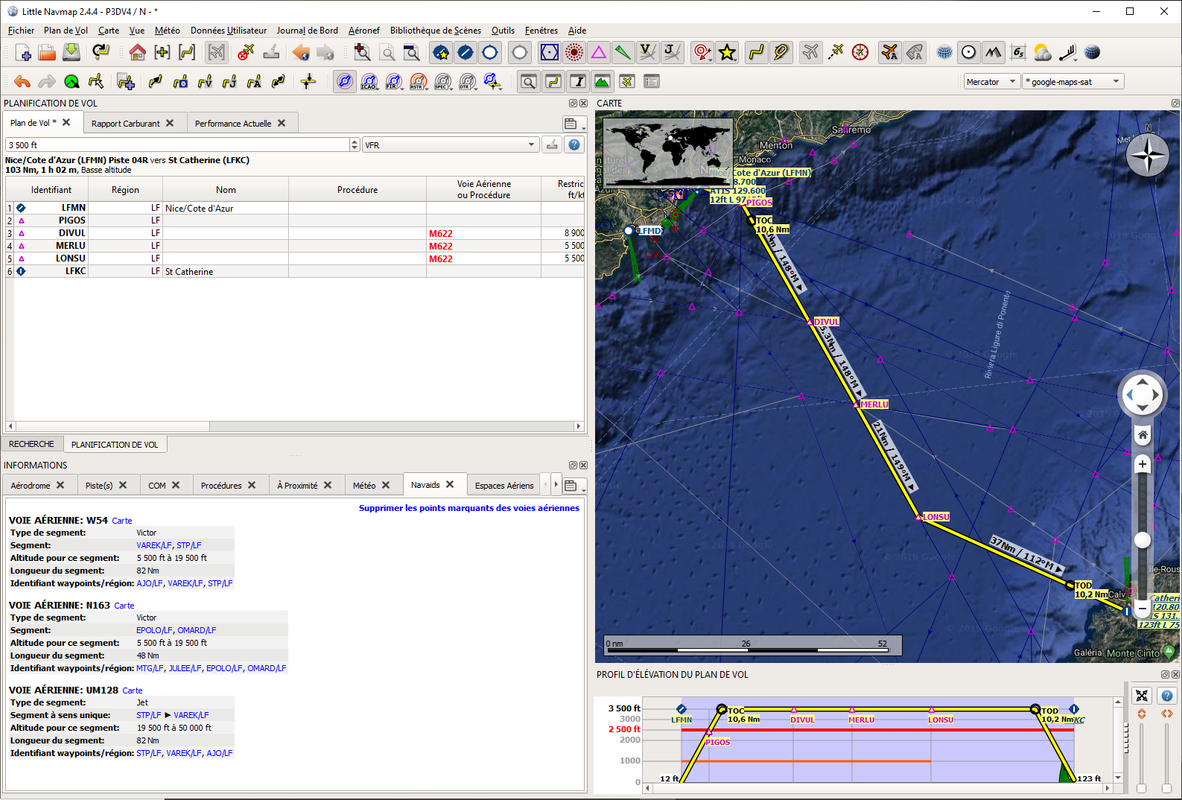1182x800 pixels.
Task: Toggle hillshading on map
Action: click(x=994, y=52)
